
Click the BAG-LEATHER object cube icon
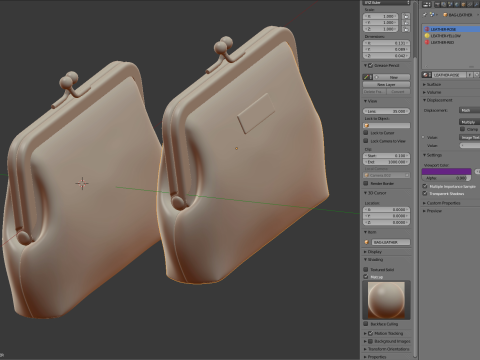(x=445, y=15)
